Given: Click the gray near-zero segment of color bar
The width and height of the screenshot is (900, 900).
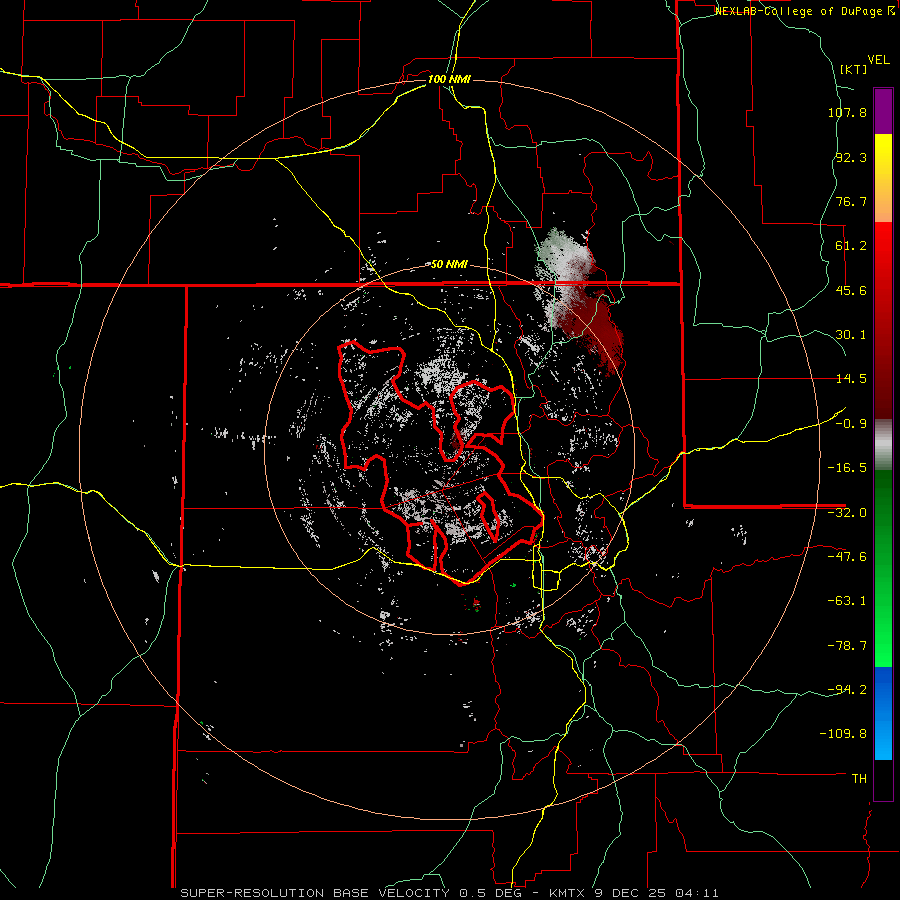Looking at the screenshot, I should [883, 444].
